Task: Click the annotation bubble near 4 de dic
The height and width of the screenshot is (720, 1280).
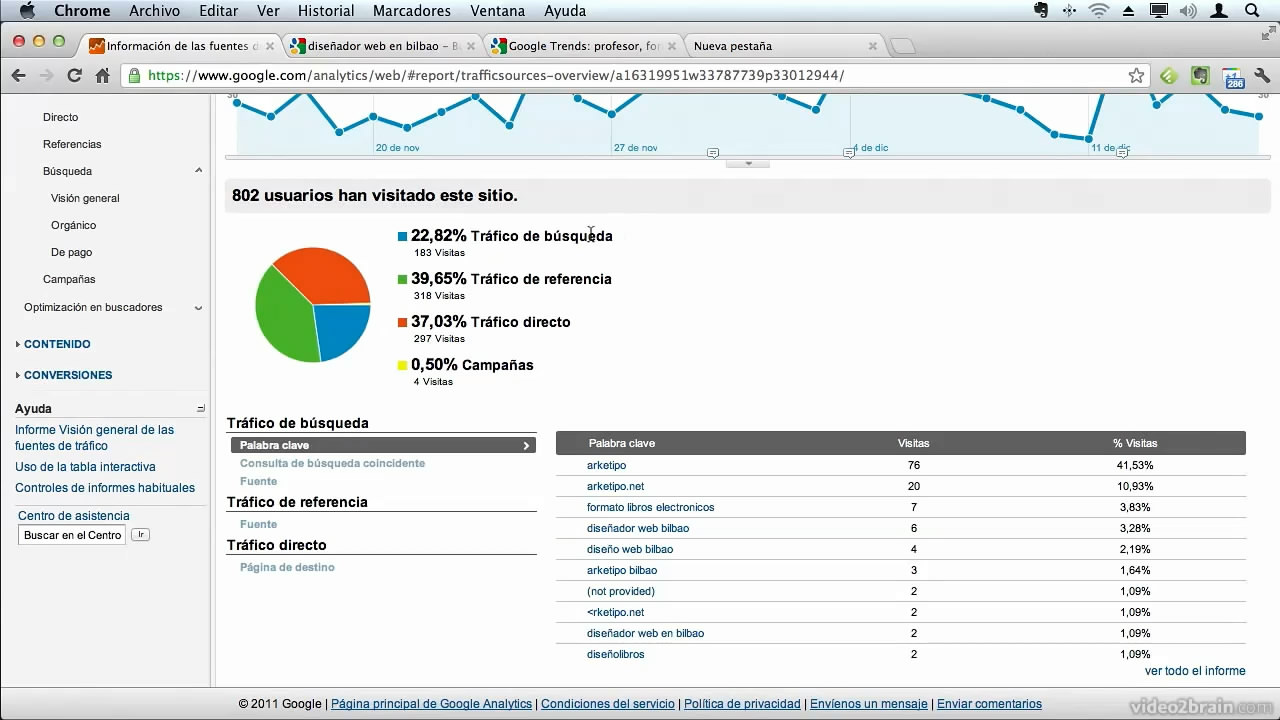Action: [x=849, y=153]
